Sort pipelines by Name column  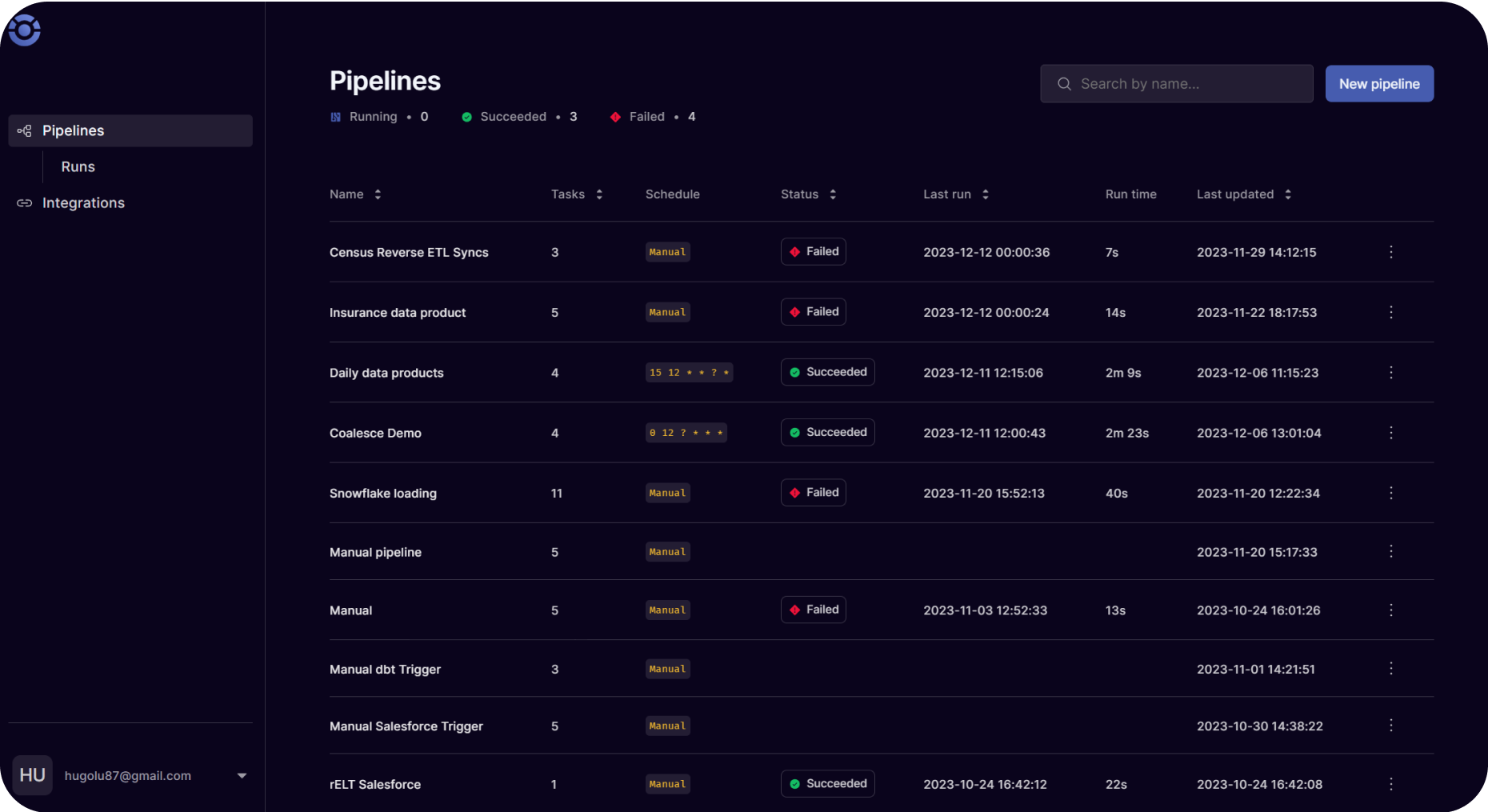coord(378,194)
